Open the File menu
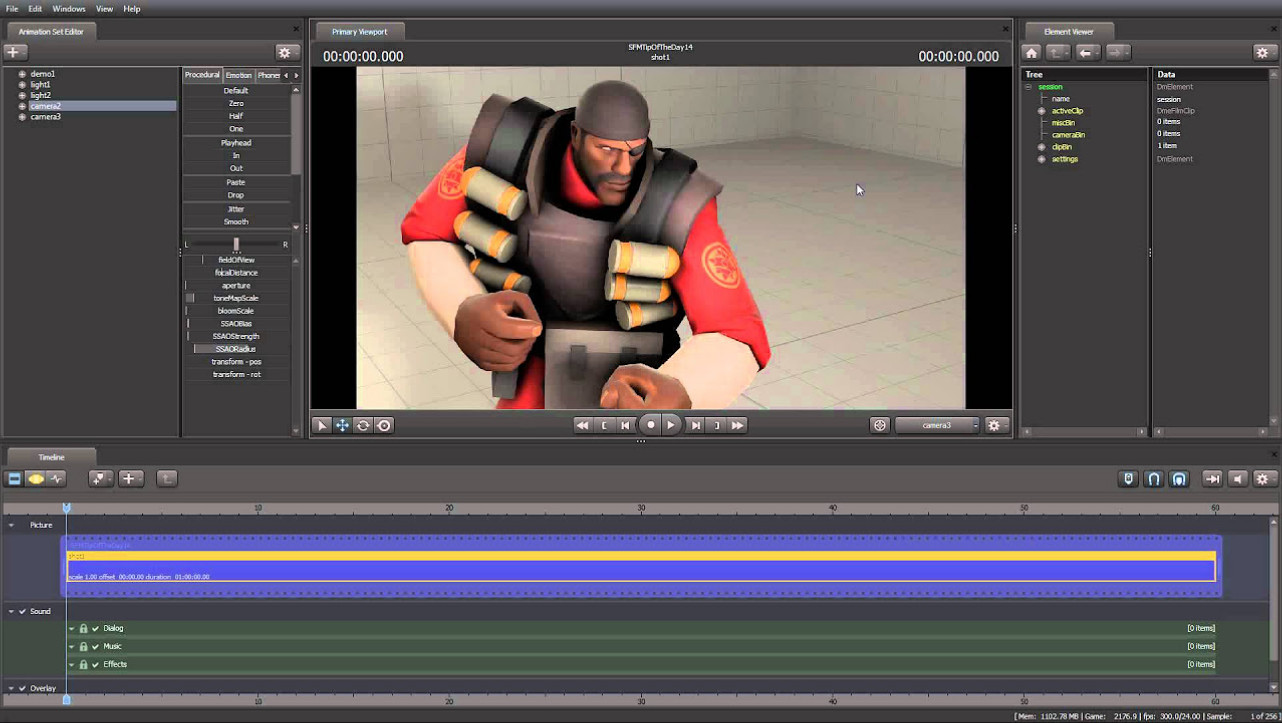The width and height of the screenshot is (1282, 723). 12,9
